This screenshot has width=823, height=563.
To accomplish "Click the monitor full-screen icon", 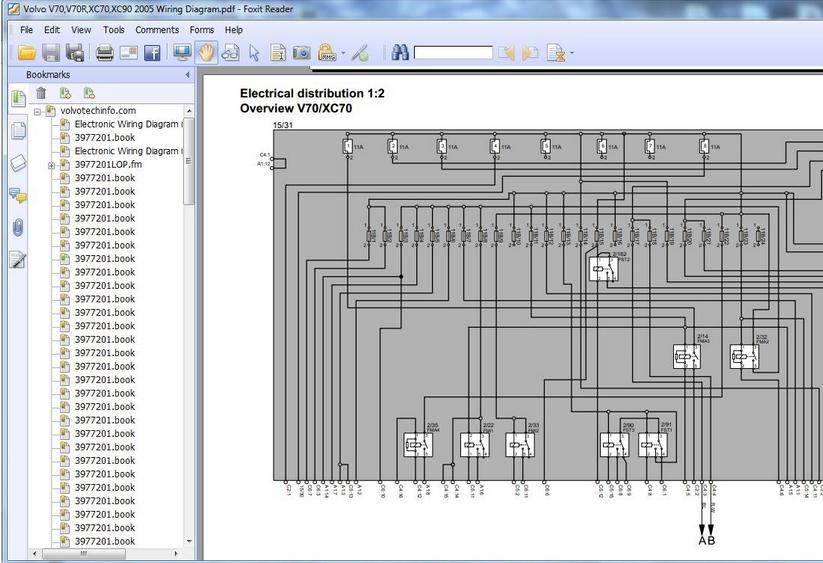I will [x=182, y=52].
